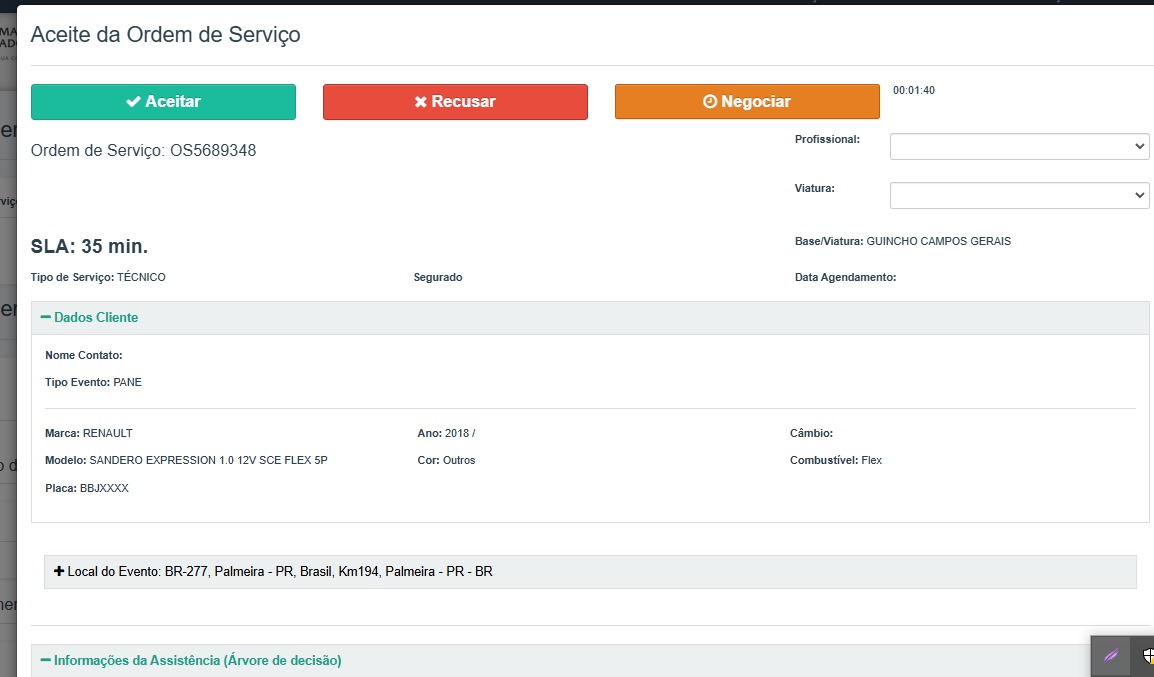This screenshot has height=677, width=1154.
Task: Click the Aceite da Ordem de Serviço title
Action: click(166, 35)
